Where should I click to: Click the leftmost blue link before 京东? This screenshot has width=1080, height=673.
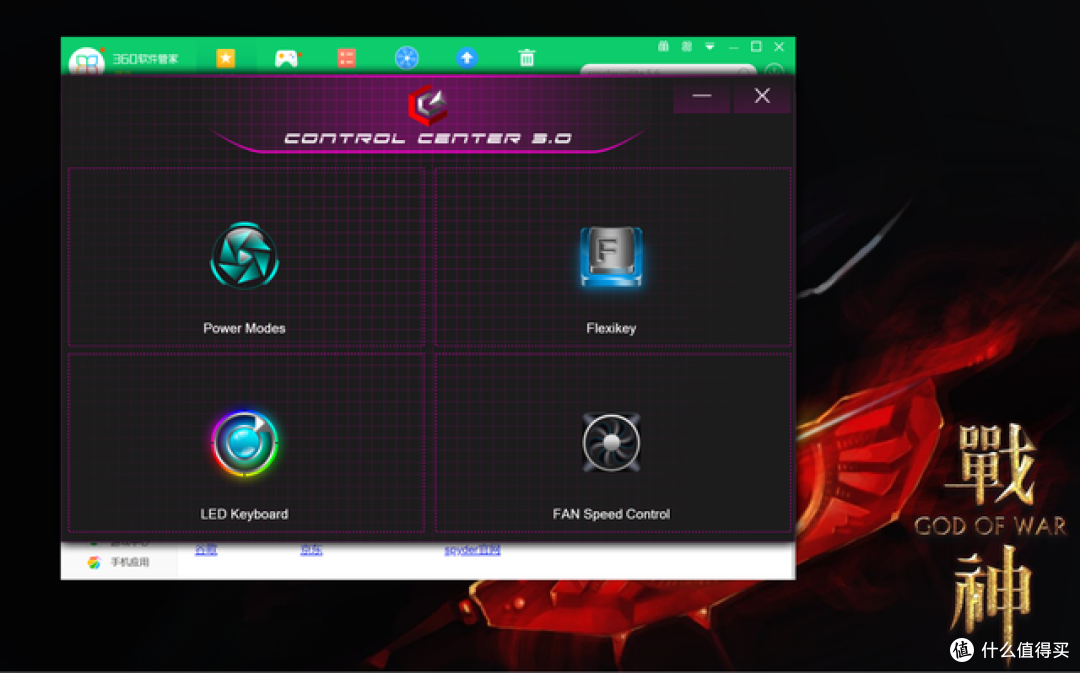(206, 550)
